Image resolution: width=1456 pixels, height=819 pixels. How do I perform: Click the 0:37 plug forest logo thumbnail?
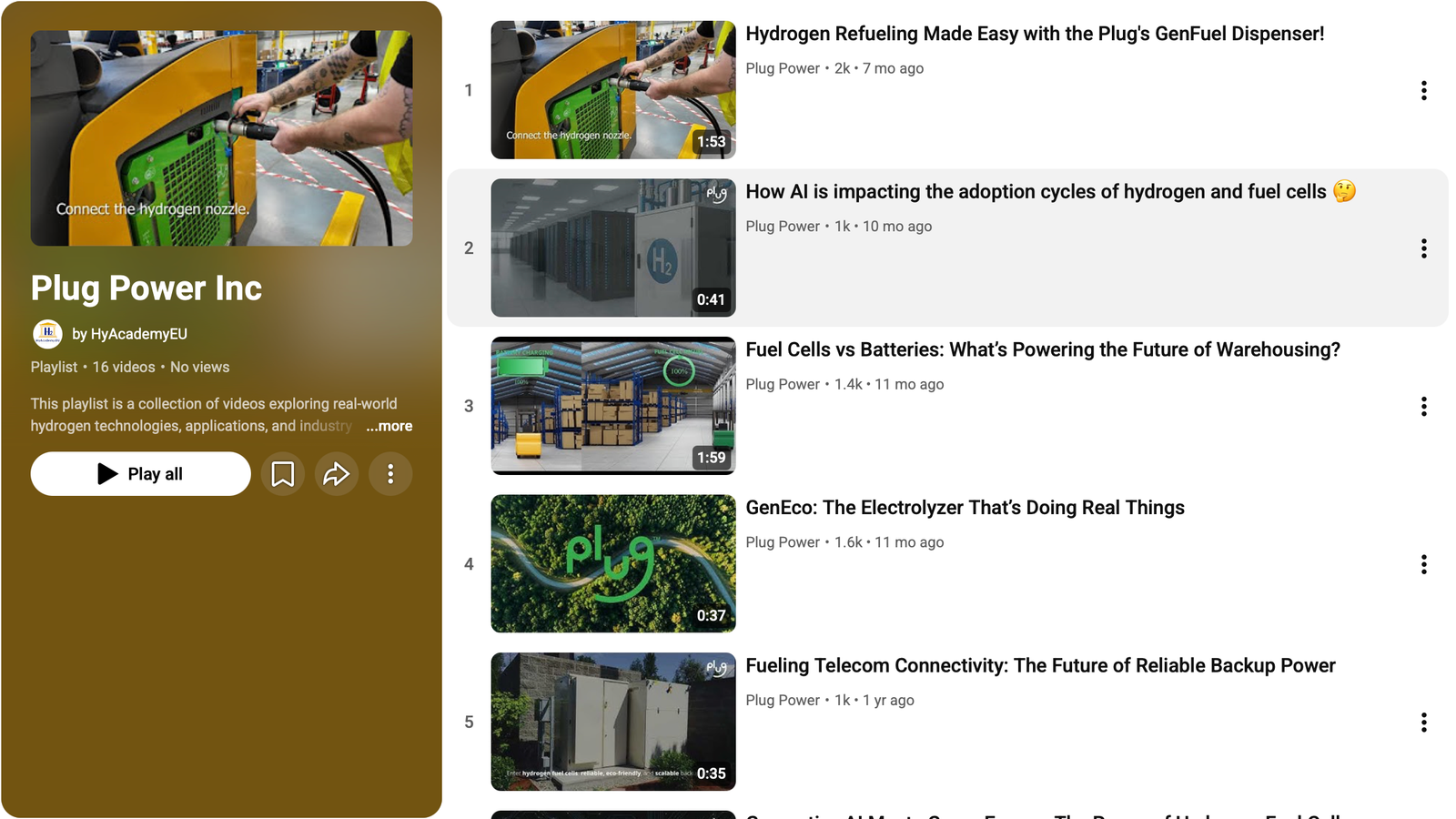click(x=613, y=563)
